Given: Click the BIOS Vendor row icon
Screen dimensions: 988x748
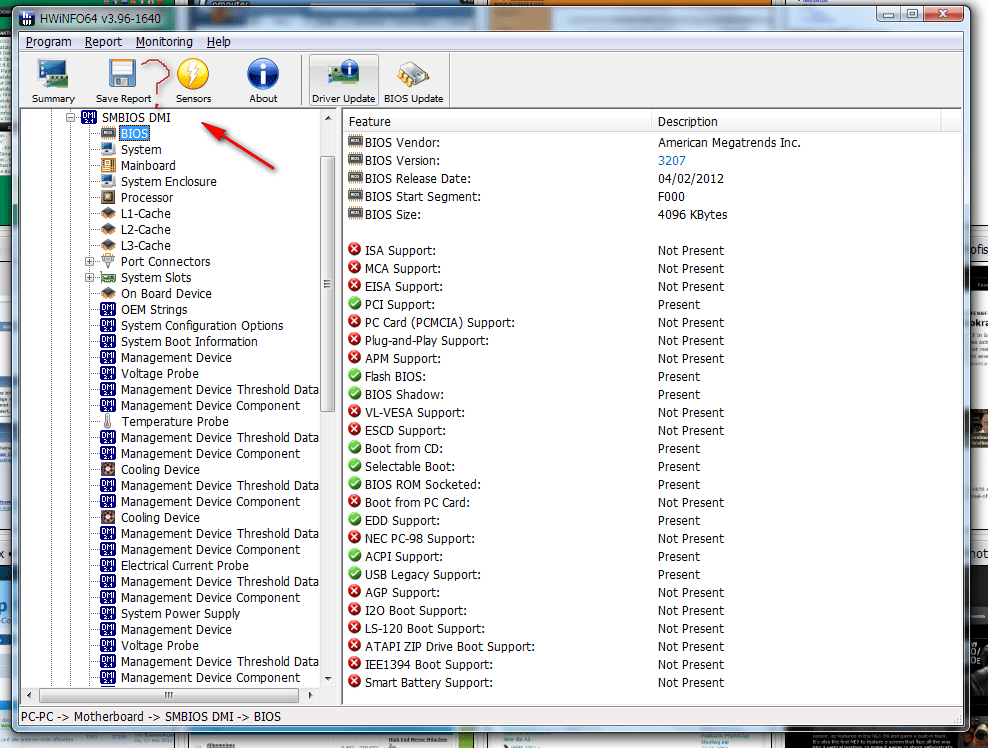Looking at the screenshot, I should click(355, 142).
